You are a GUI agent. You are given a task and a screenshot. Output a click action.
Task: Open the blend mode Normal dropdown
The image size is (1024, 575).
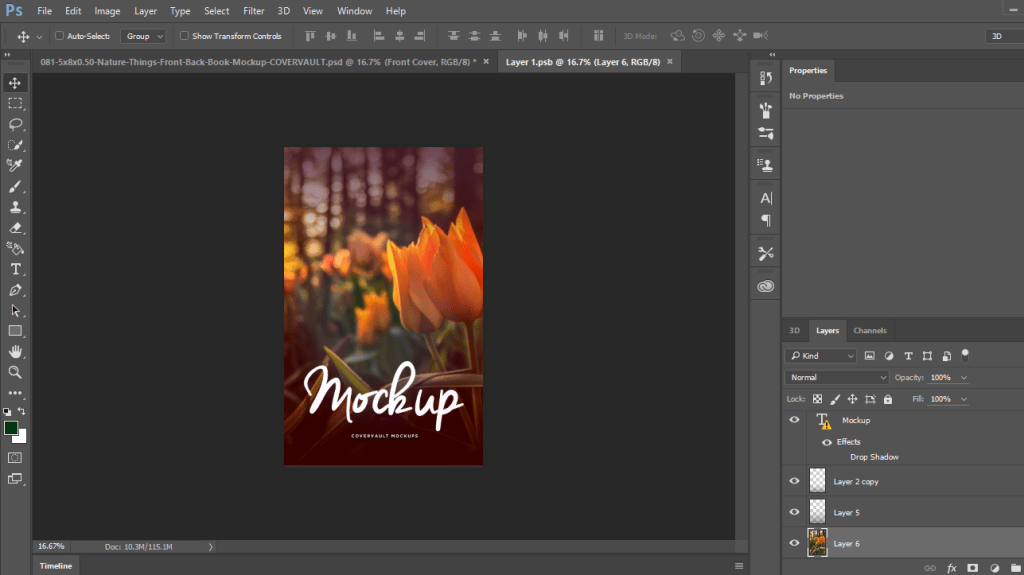click(837, 378)
